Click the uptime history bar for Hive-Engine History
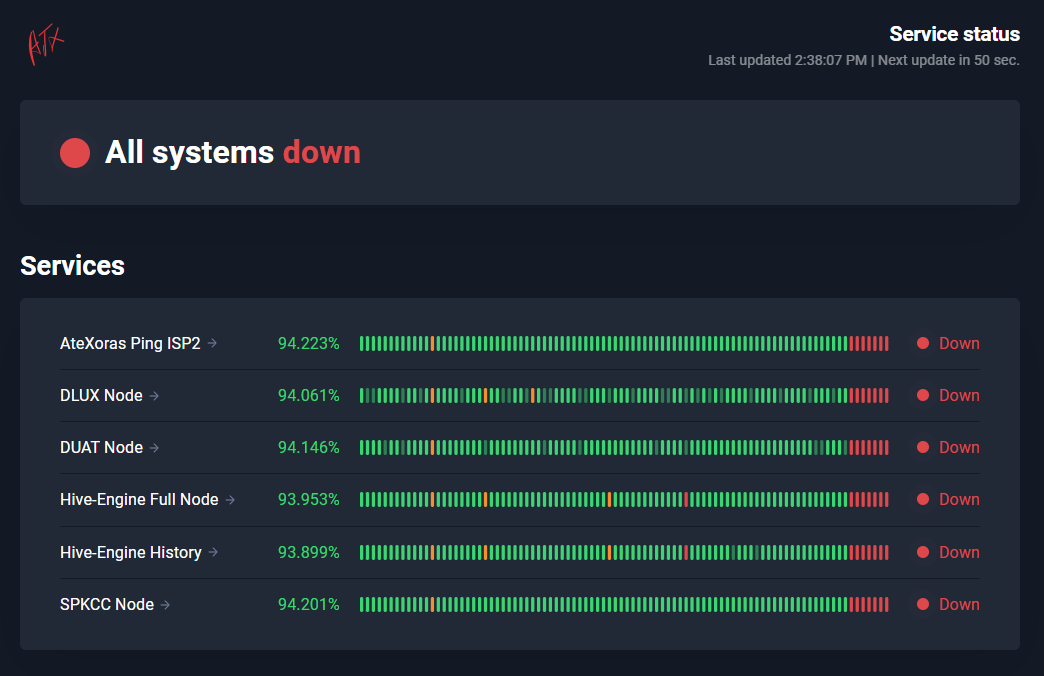Viewport: 1044px width, 676px height. 624,552
